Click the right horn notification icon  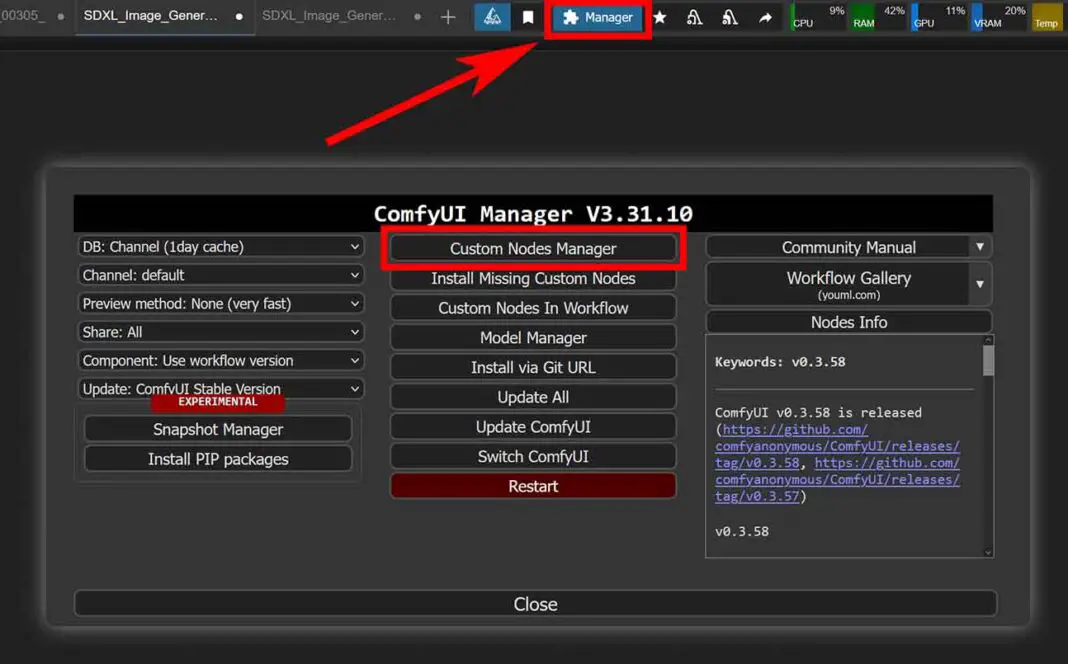point(729,17)
